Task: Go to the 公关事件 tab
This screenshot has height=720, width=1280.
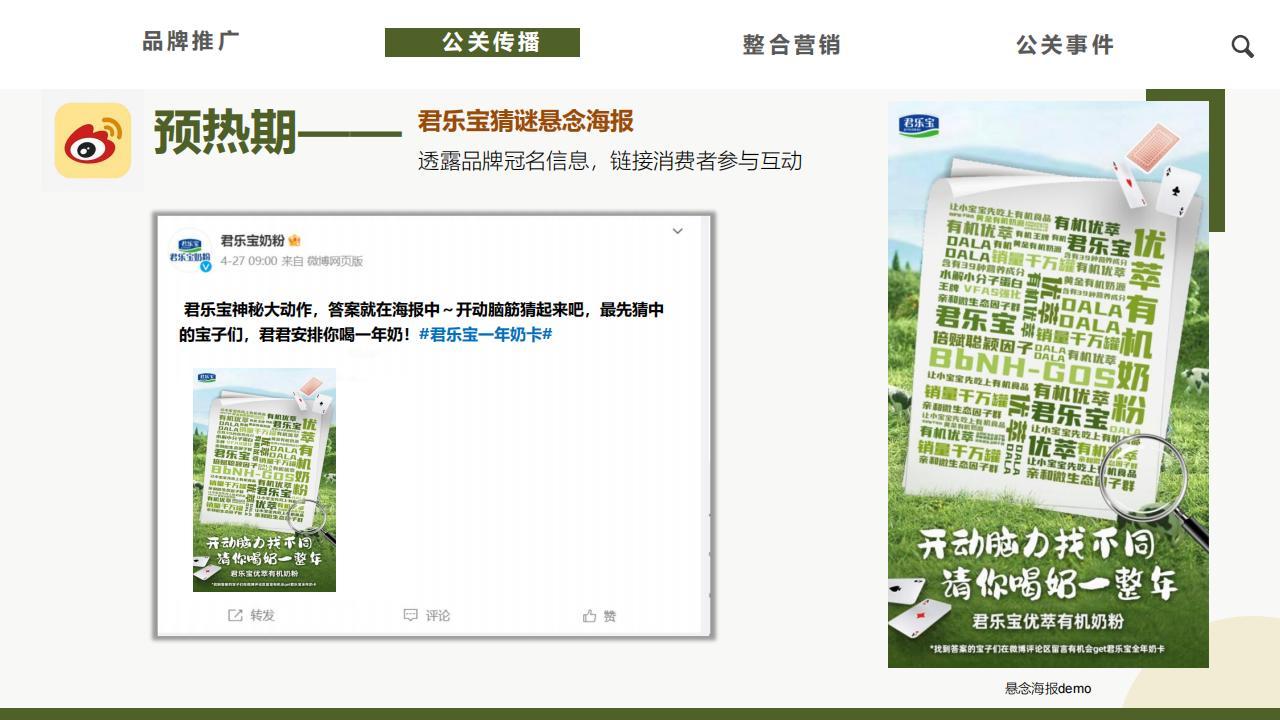Action: pyautogui.click(x=1064, y=44)
